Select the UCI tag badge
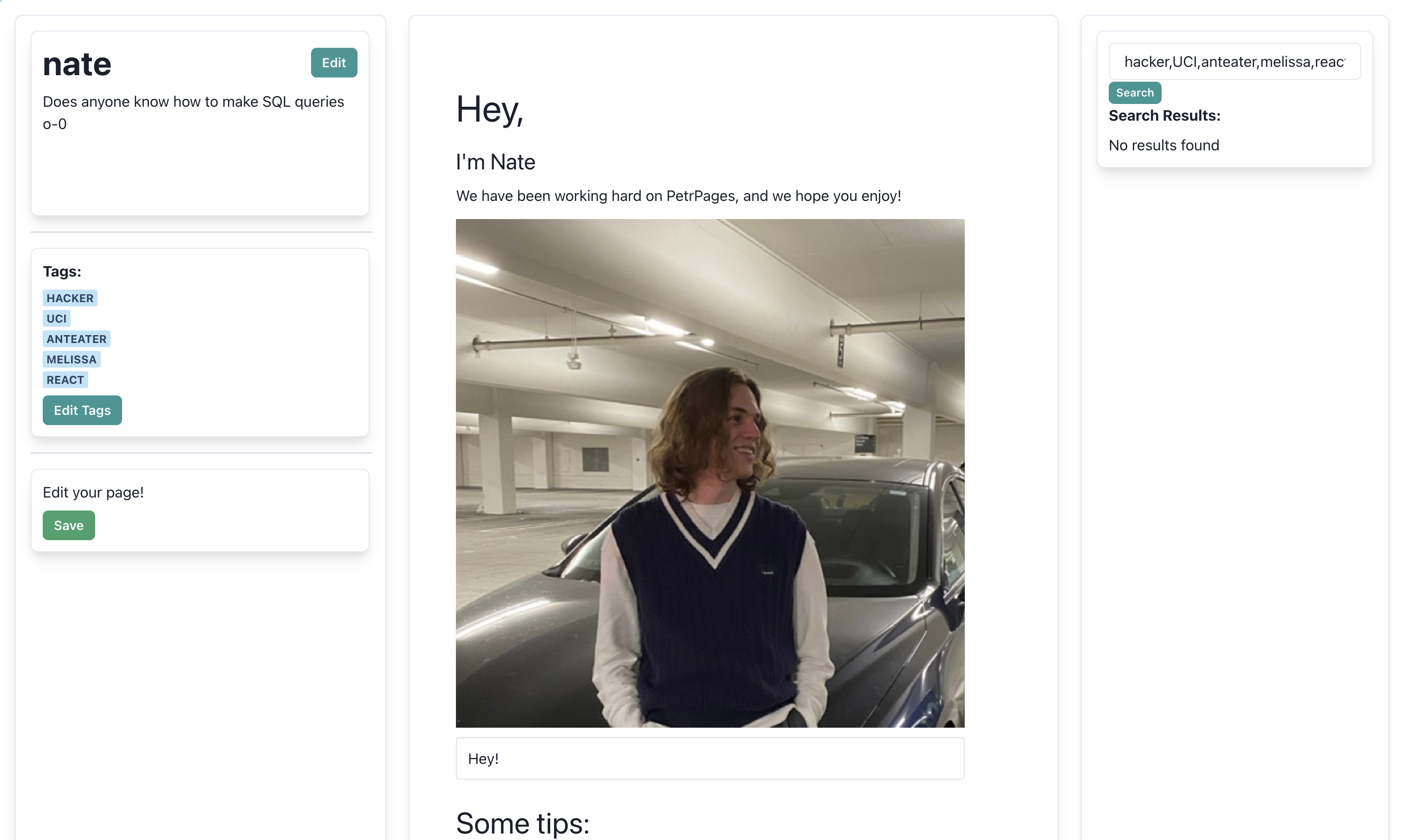This screenshot has height=840, width=1404. (56, 318)
